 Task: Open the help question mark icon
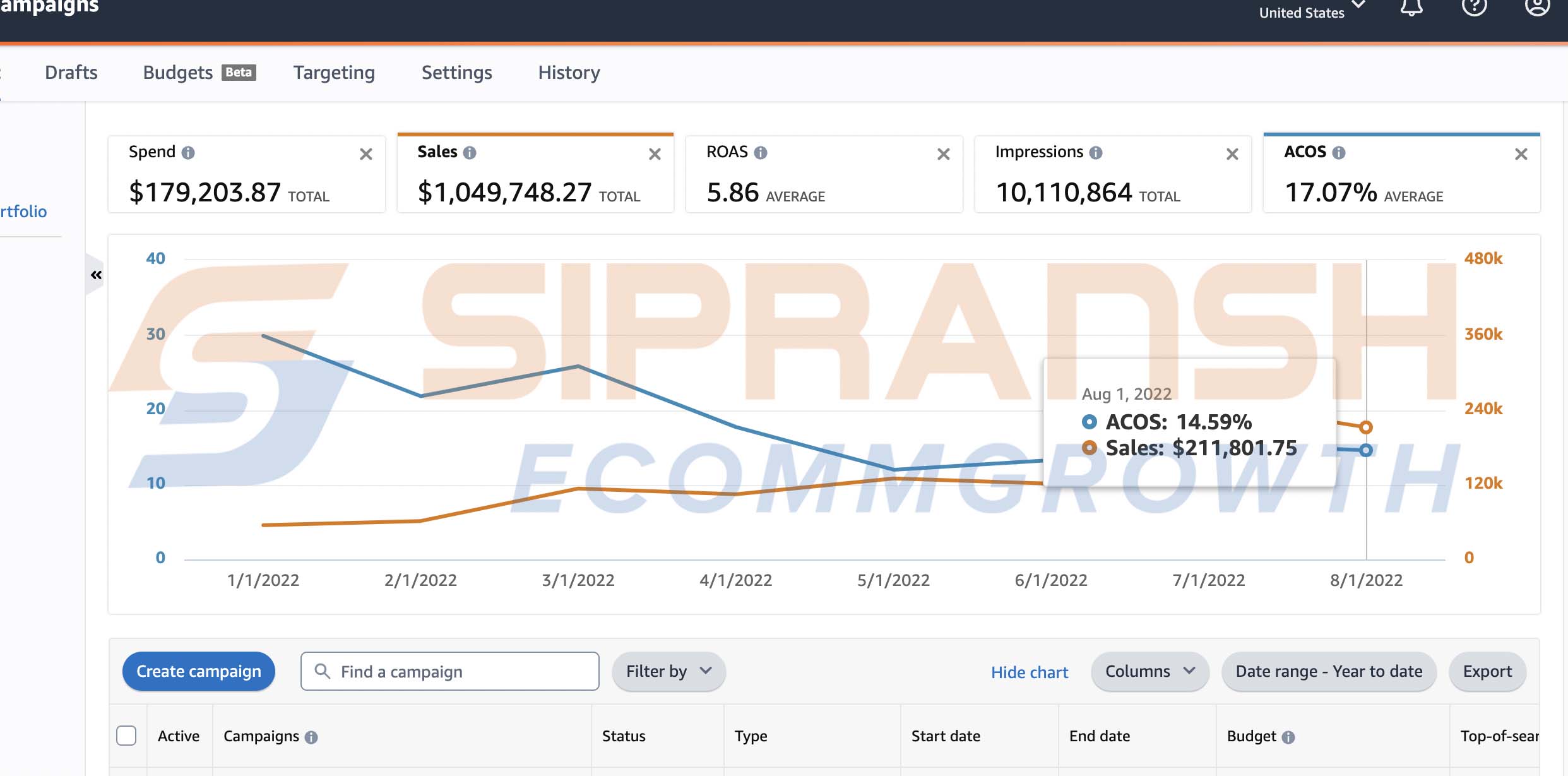1475,8
